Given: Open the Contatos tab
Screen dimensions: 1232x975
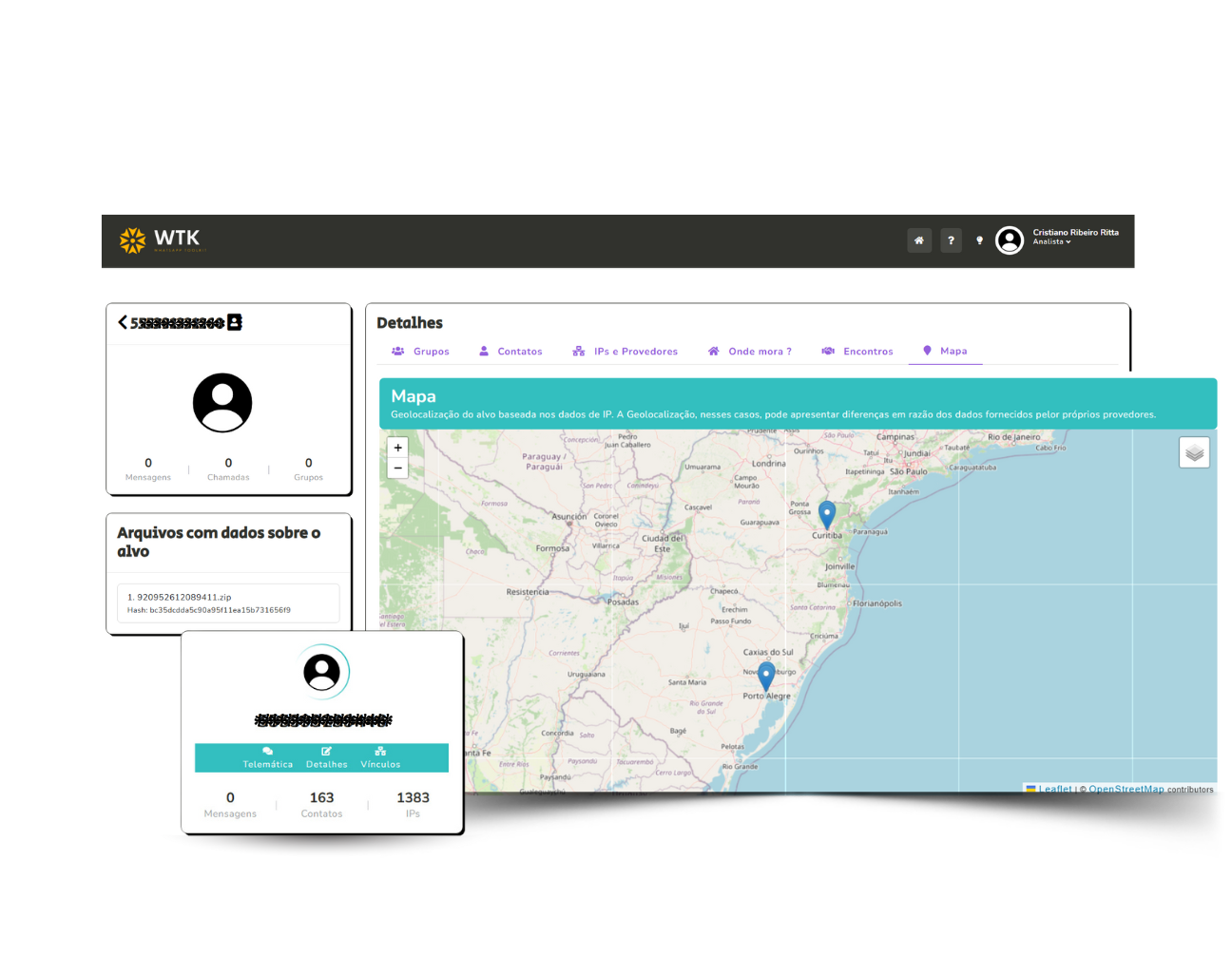Looking at the screenshot, I should (x=510, y=352).
